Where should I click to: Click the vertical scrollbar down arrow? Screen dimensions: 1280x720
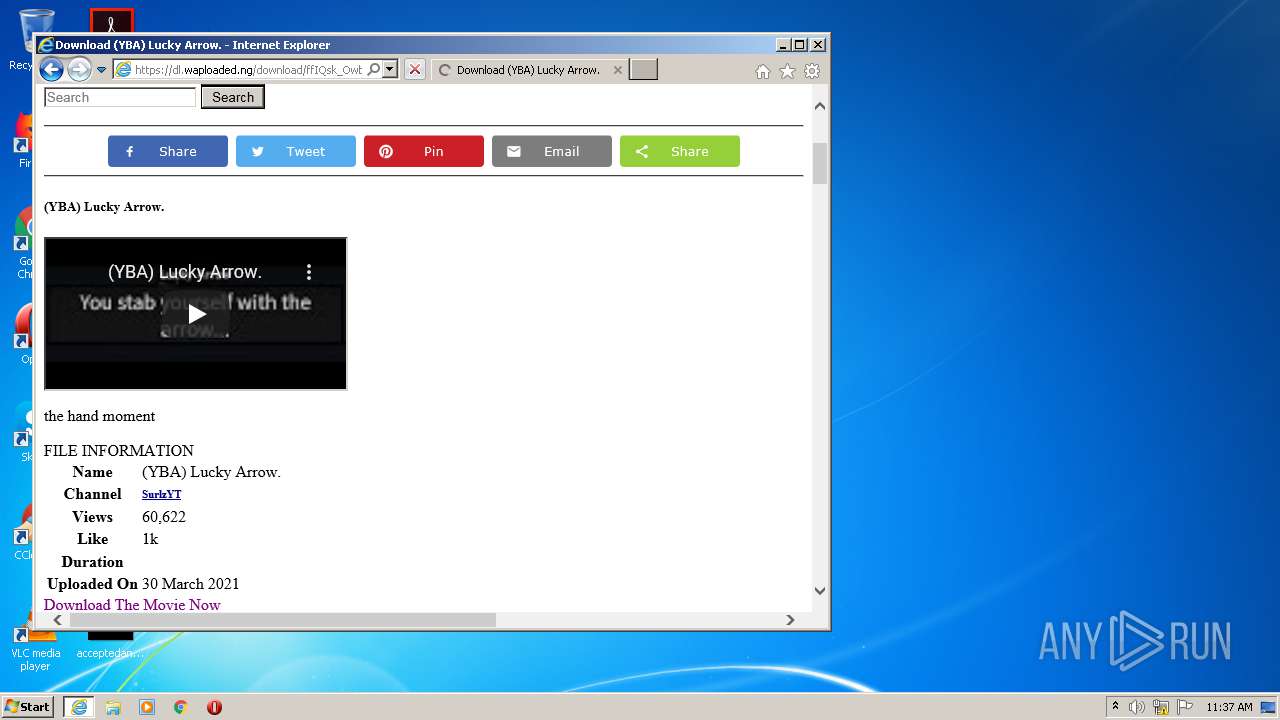coord(820,590)
